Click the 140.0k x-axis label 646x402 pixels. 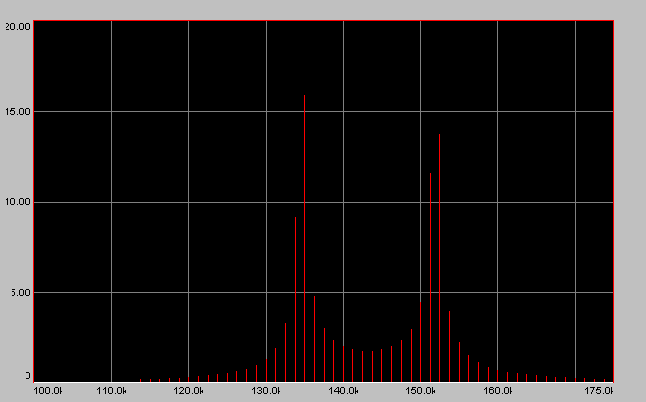pyautogui.click(x=343, y=390)
